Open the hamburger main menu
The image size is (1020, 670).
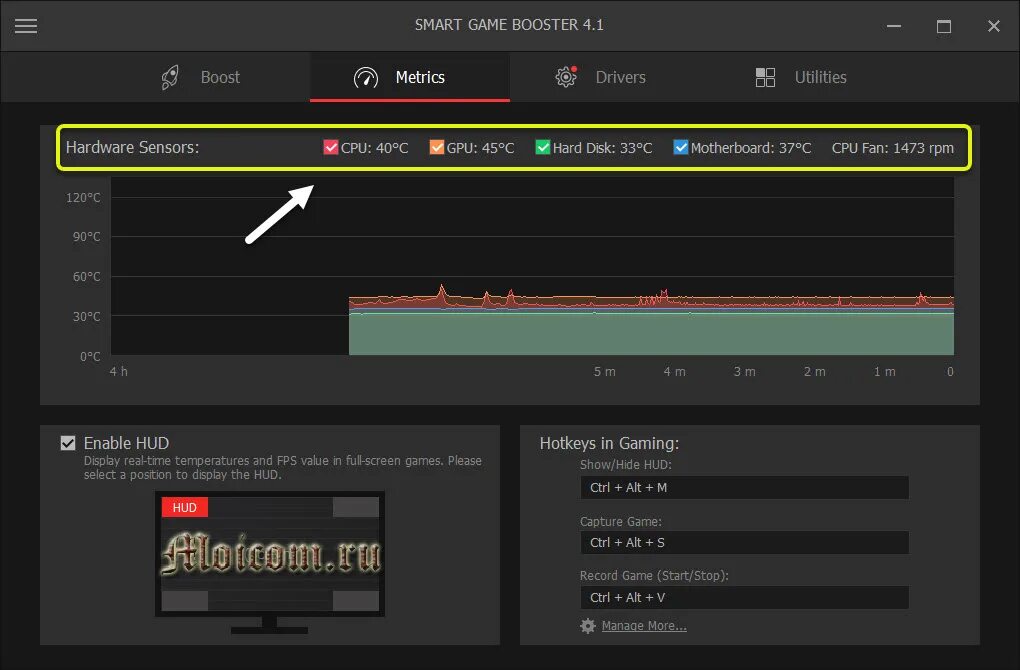pos(26,26)
